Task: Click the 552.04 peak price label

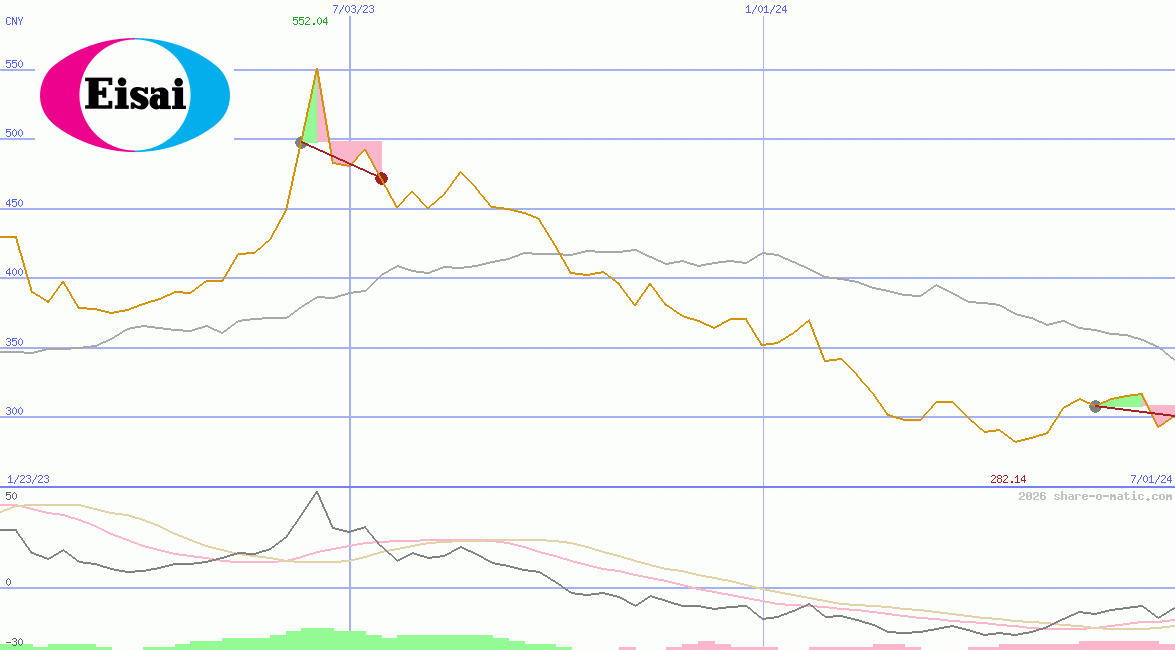Action: pos(308,22)
